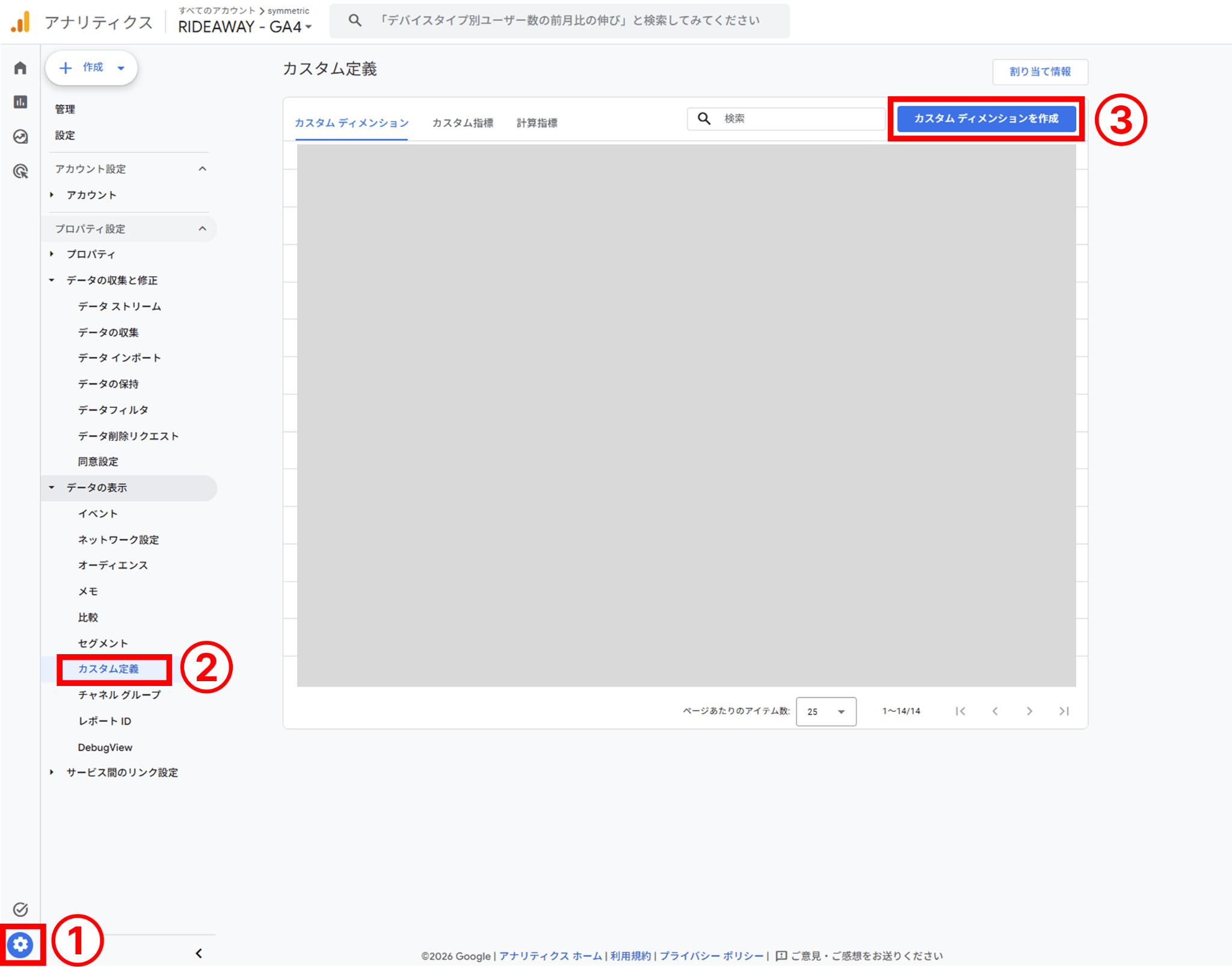Open 同意設定 page
Image resolution: width=1232 pixels, height=967 pixels.
click(98, 462)
